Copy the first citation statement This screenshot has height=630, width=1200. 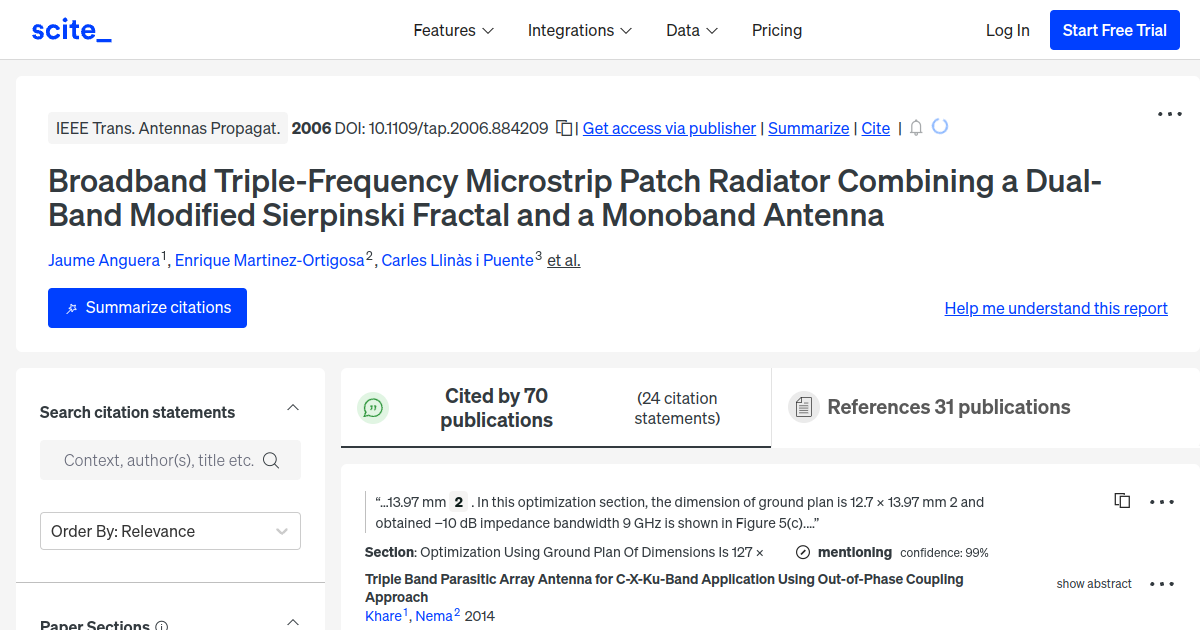pos(1122,501)
